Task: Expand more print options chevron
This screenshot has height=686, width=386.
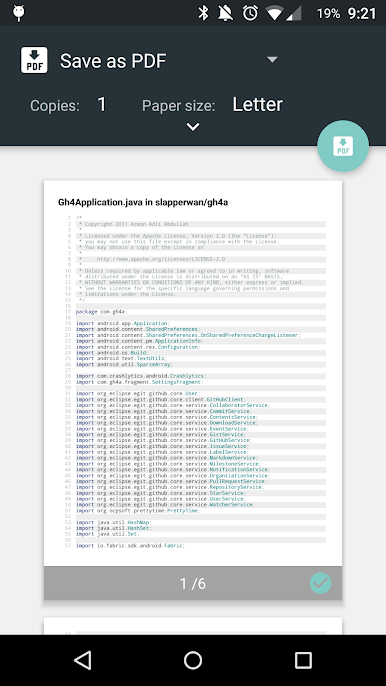Action: point(193,127)
